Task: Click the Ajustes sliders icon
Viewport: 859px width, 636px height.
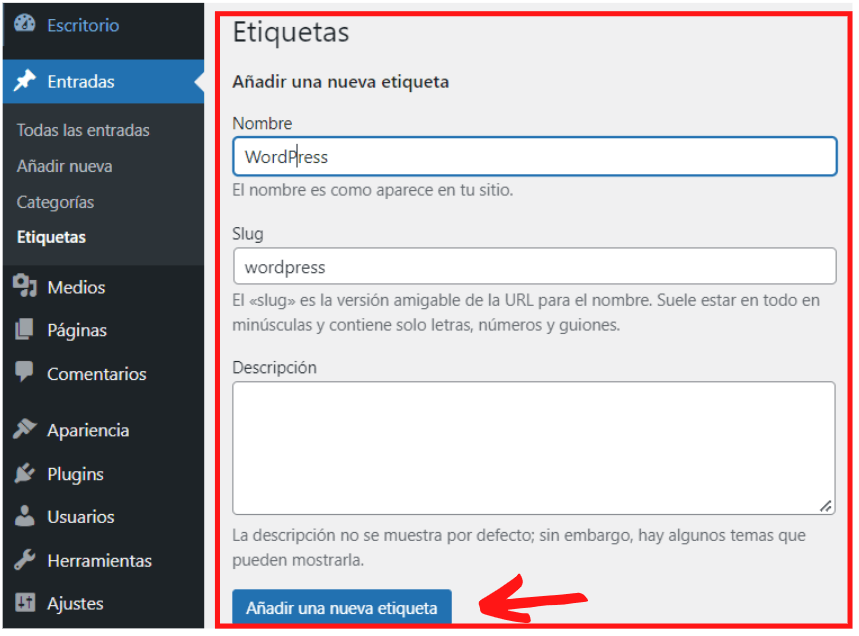Action: (x=25, y=603)
